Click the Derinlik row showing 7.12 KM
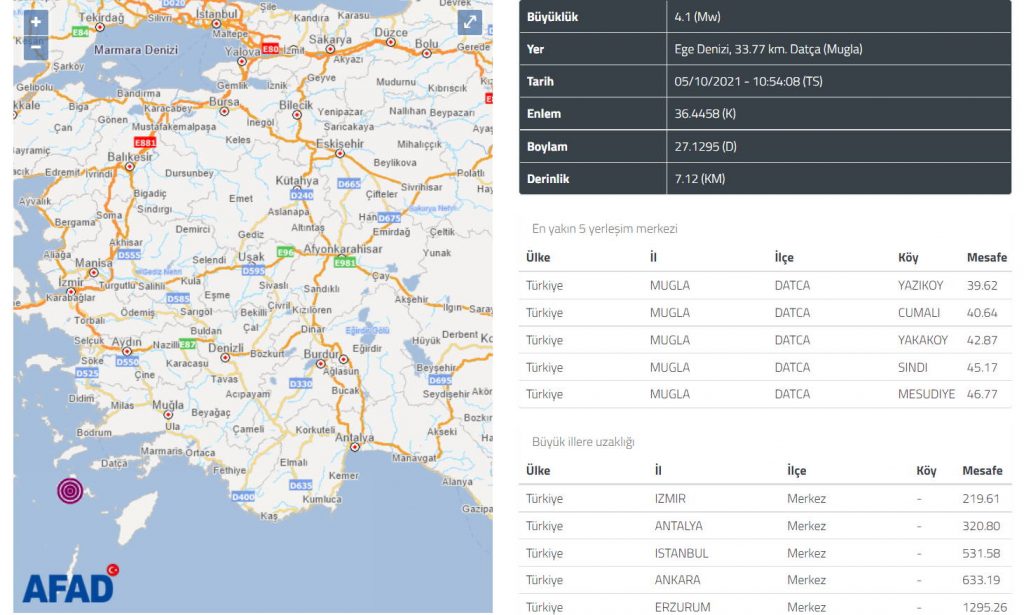The height and width of the screenshot is (615, 1024). click(x=765, y=178)
